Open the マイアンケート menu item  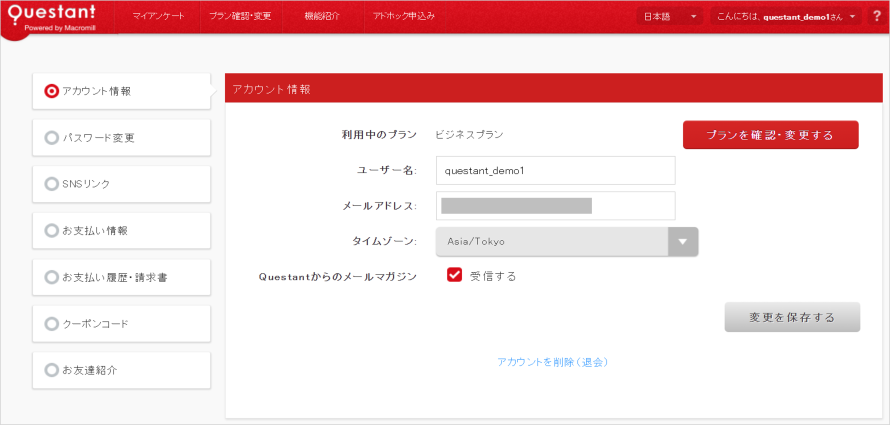point(158,17)
